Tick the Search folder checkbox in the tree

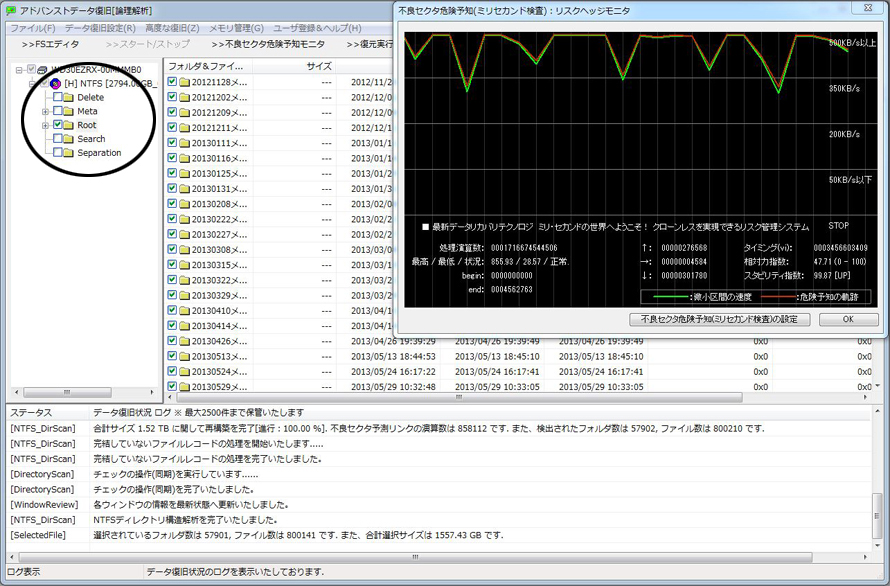[x=58, y=139]
